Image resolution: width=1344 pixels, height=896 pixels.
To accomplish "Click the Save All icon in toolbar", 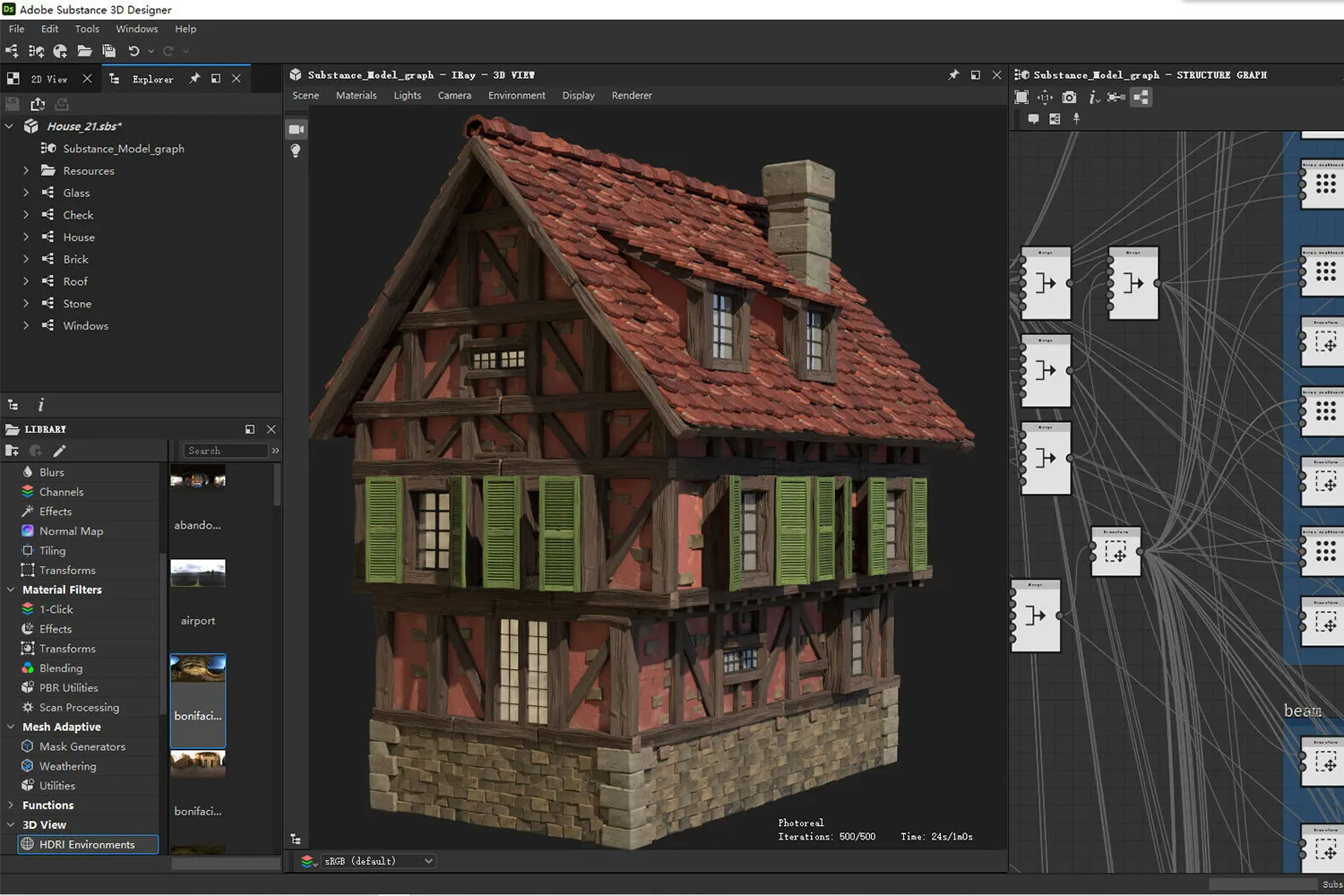I will (x=108, y=50).
